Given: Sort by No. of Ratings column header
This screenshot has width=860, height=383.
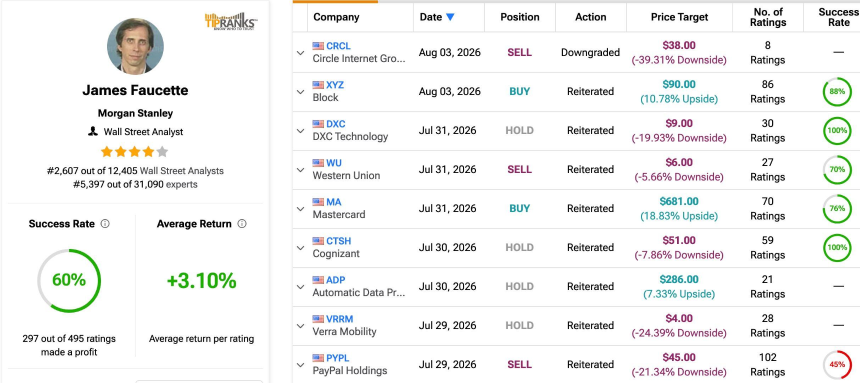Looking at the screenshot, I should [x=767, y=17].
